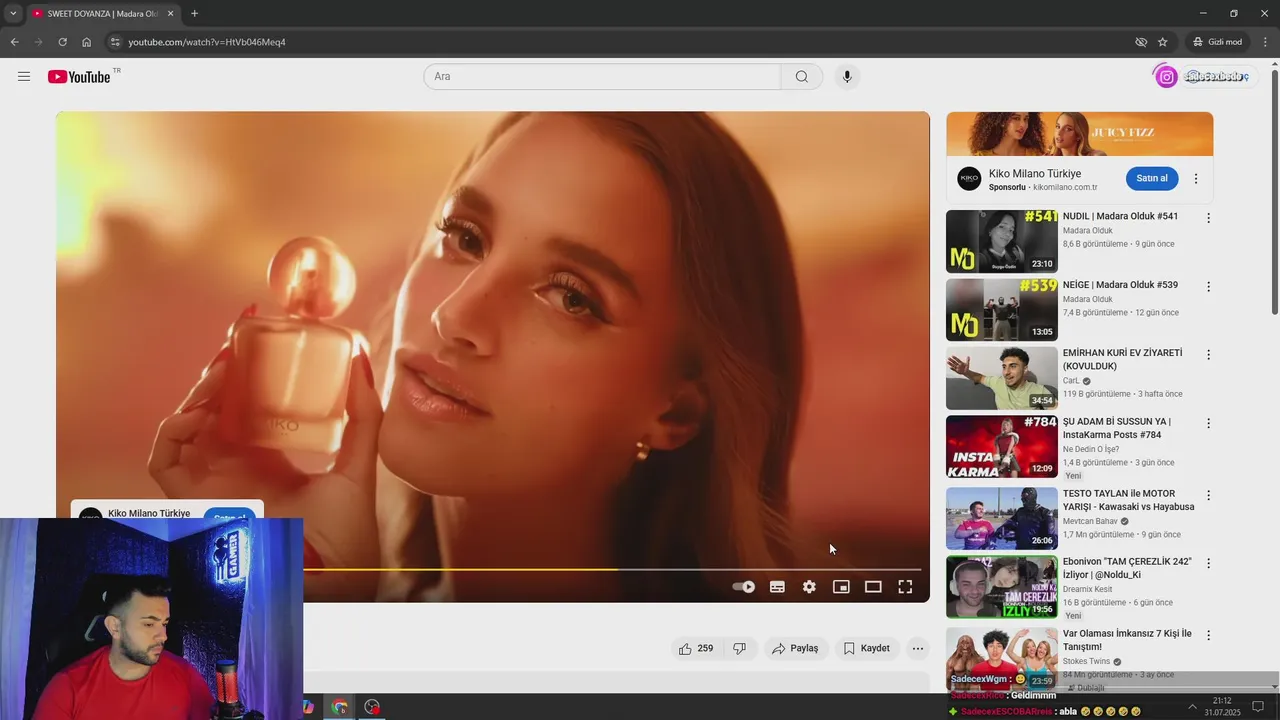Switch to theater mode view

(873, 587)
